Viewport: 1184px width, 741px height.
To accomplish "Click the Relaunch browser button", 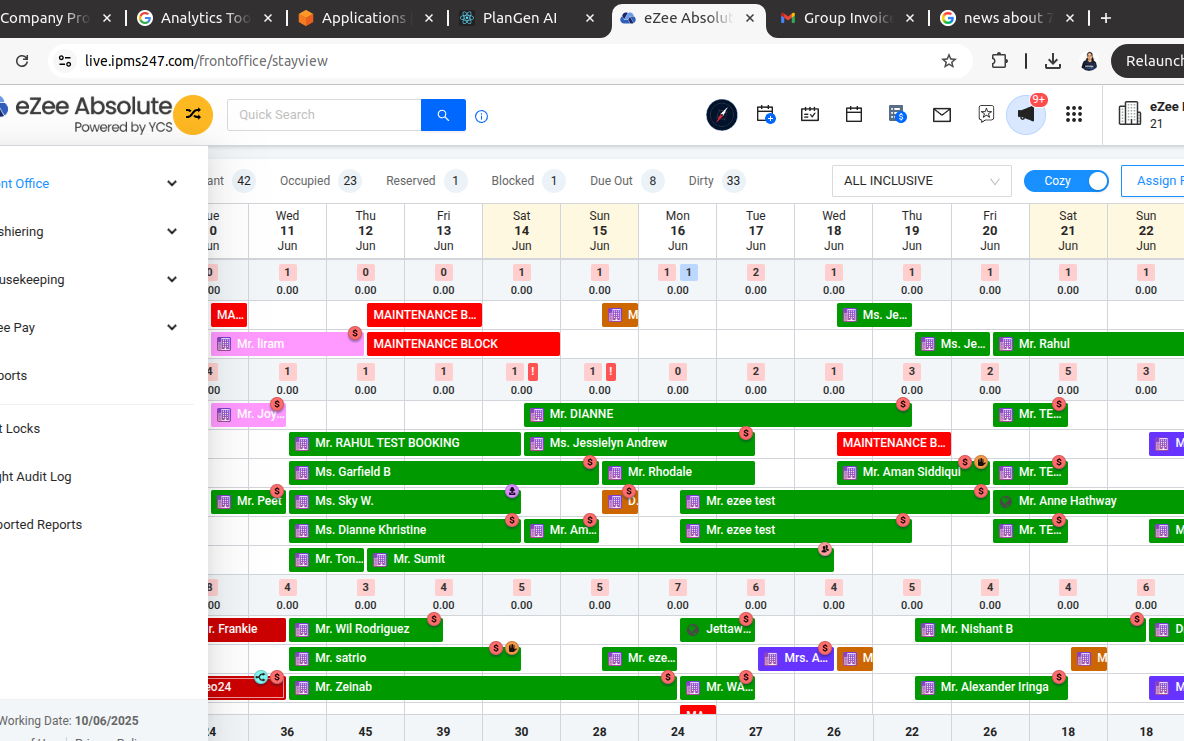I will (x=1149, y=61).
